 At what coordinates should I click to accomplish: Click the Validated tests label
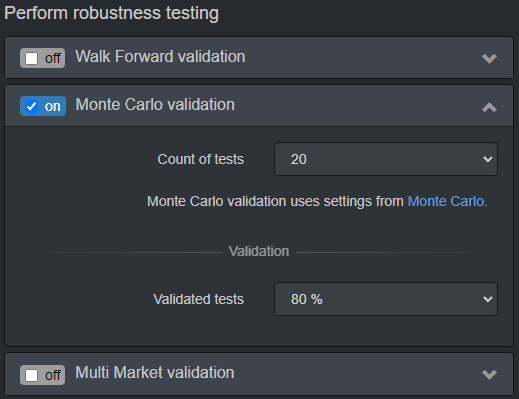198,299
